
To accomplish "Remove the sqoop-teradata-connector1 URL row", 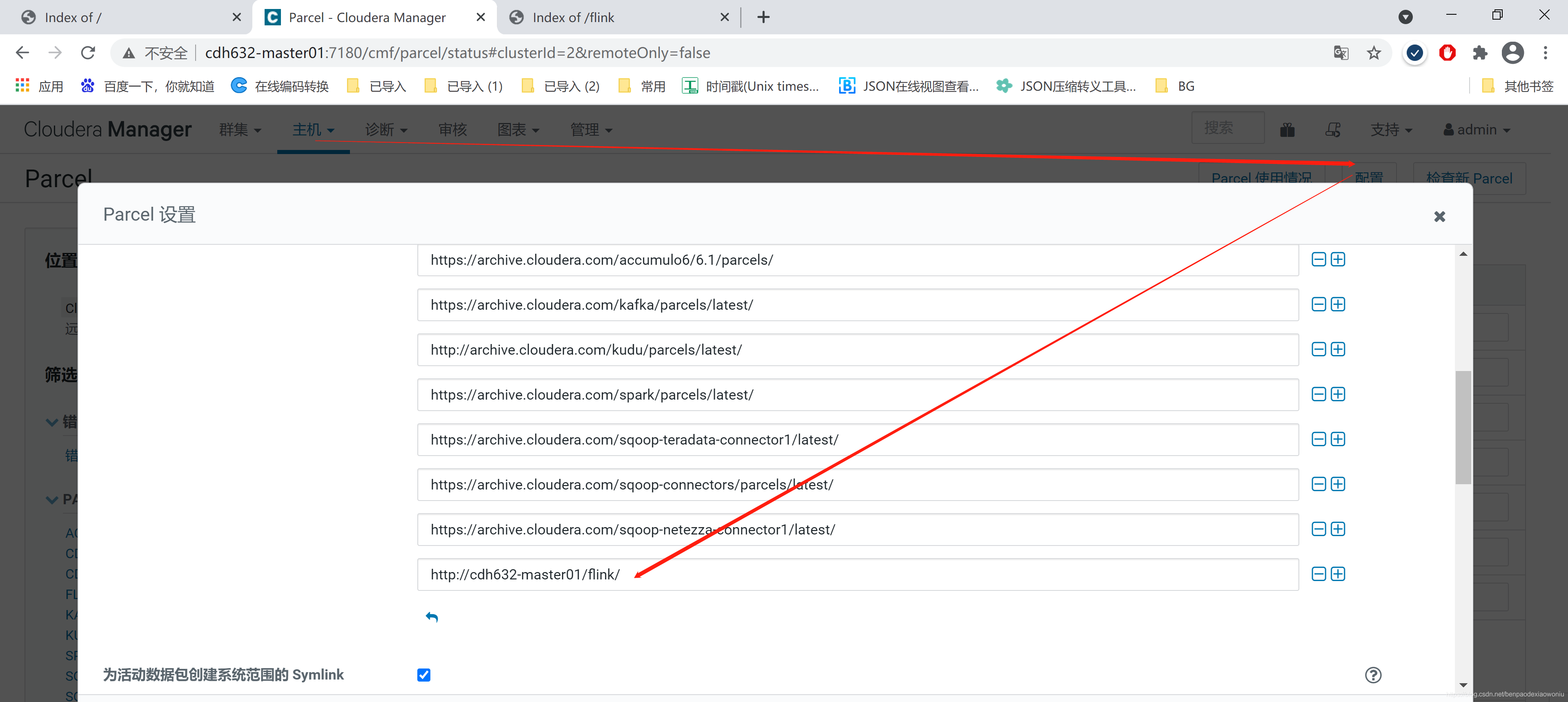I will pyautogui.click(x=1319, y=439).
